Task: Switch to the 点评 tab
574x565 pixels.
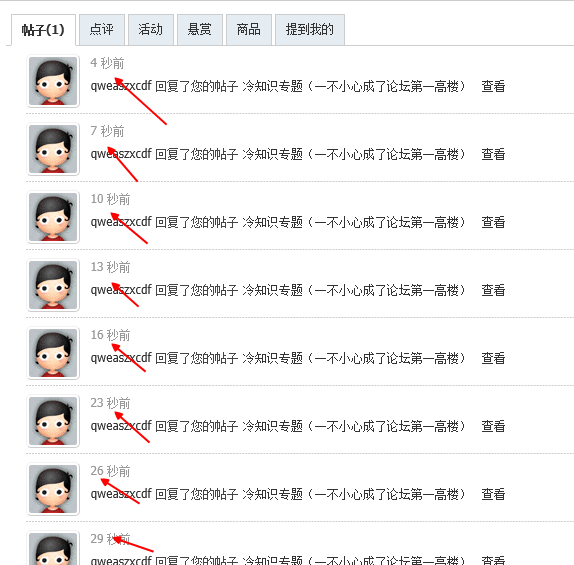Action: pos(102,30)
